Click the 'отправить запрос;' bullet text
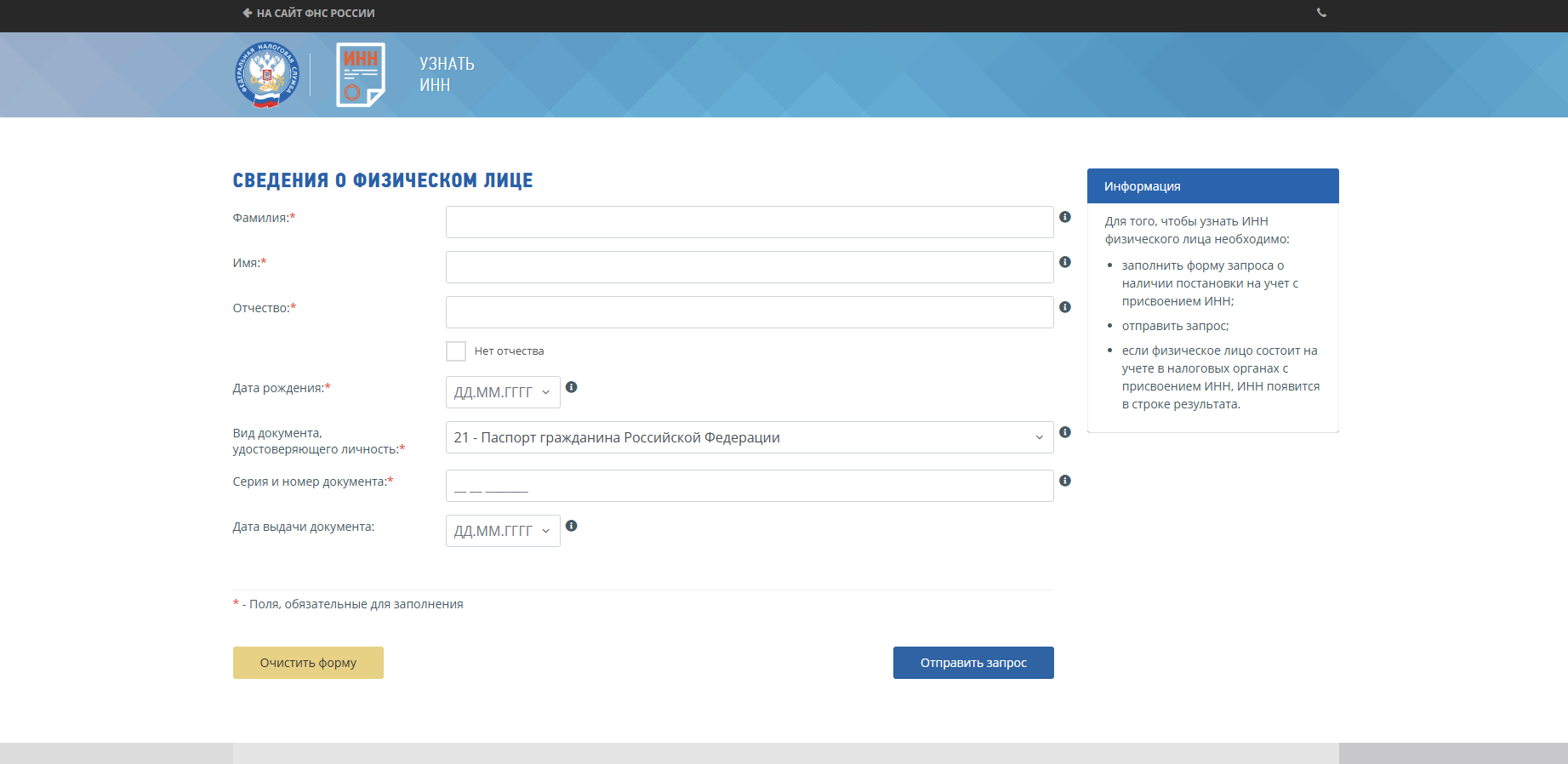The height and width of the screenshot is (764, 1568). click(x=1175, y=326)
